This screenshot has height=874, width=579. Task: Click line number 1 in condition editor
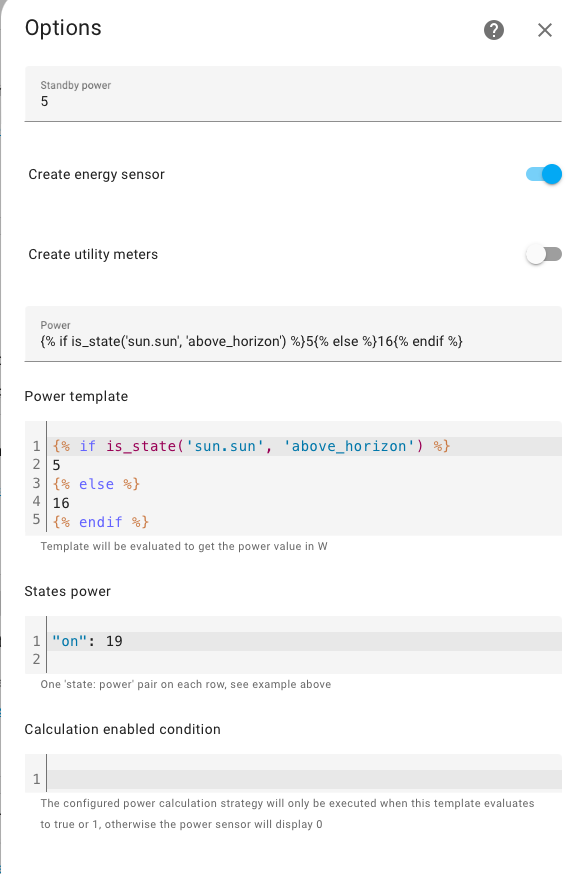36,776
